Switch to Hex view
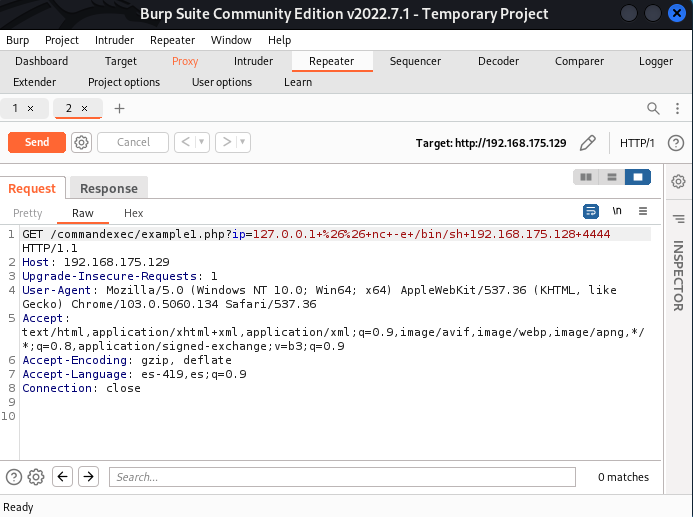This screenshot has width=693, height=517. point(133,213)
